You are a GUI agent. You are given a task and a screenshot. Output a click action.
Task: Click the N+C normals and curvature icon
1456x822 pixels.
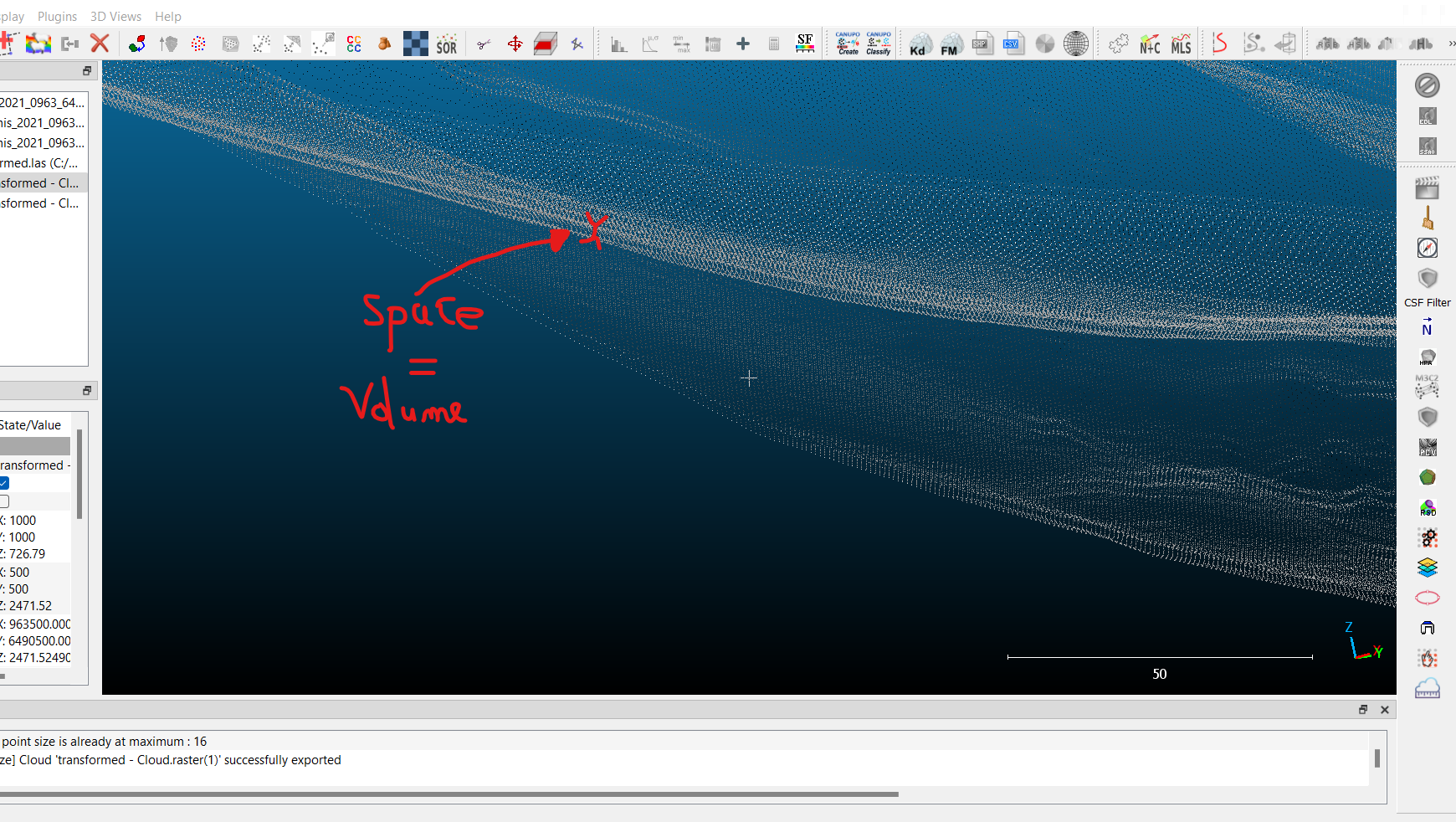tap(1150, 44)
